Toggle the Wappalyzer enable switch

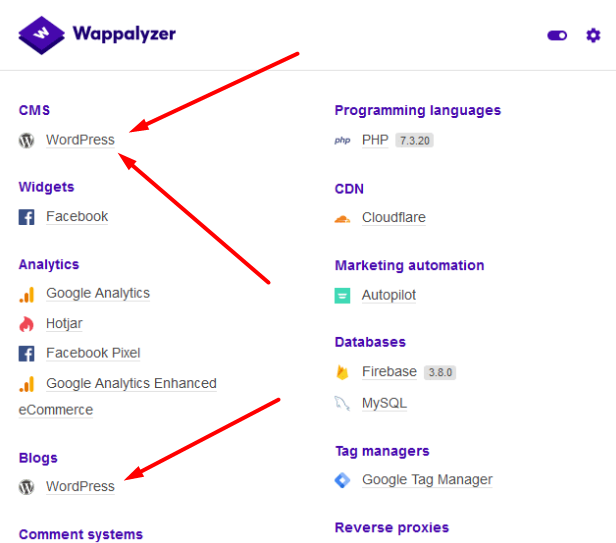[x=557, y=36]
